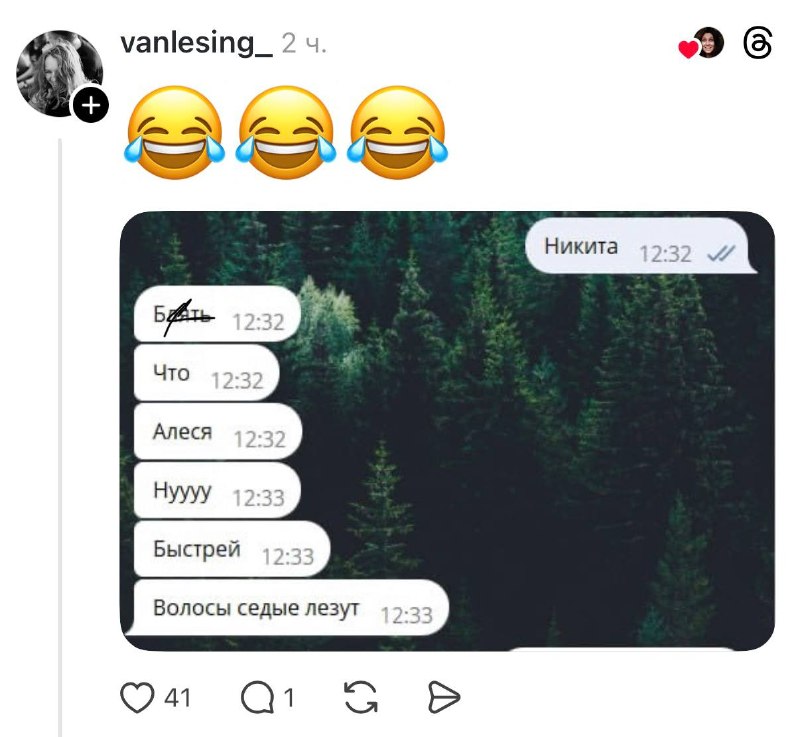800x737 pixels.
Task: Repost using the circular arrows icon
Action: tap(360, 697)
